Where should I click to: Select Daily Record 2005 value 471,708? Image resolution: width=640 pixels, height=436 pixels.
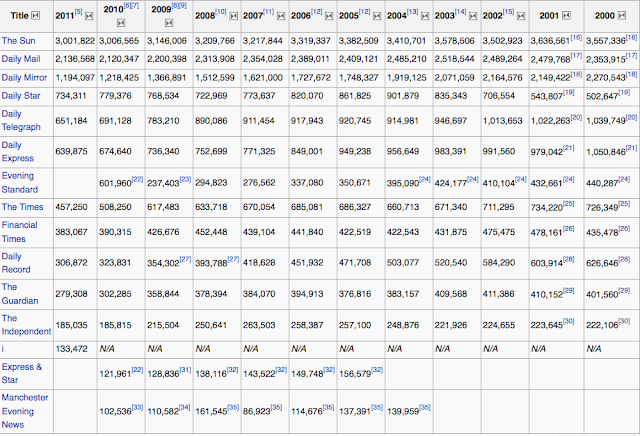[355, 263]
